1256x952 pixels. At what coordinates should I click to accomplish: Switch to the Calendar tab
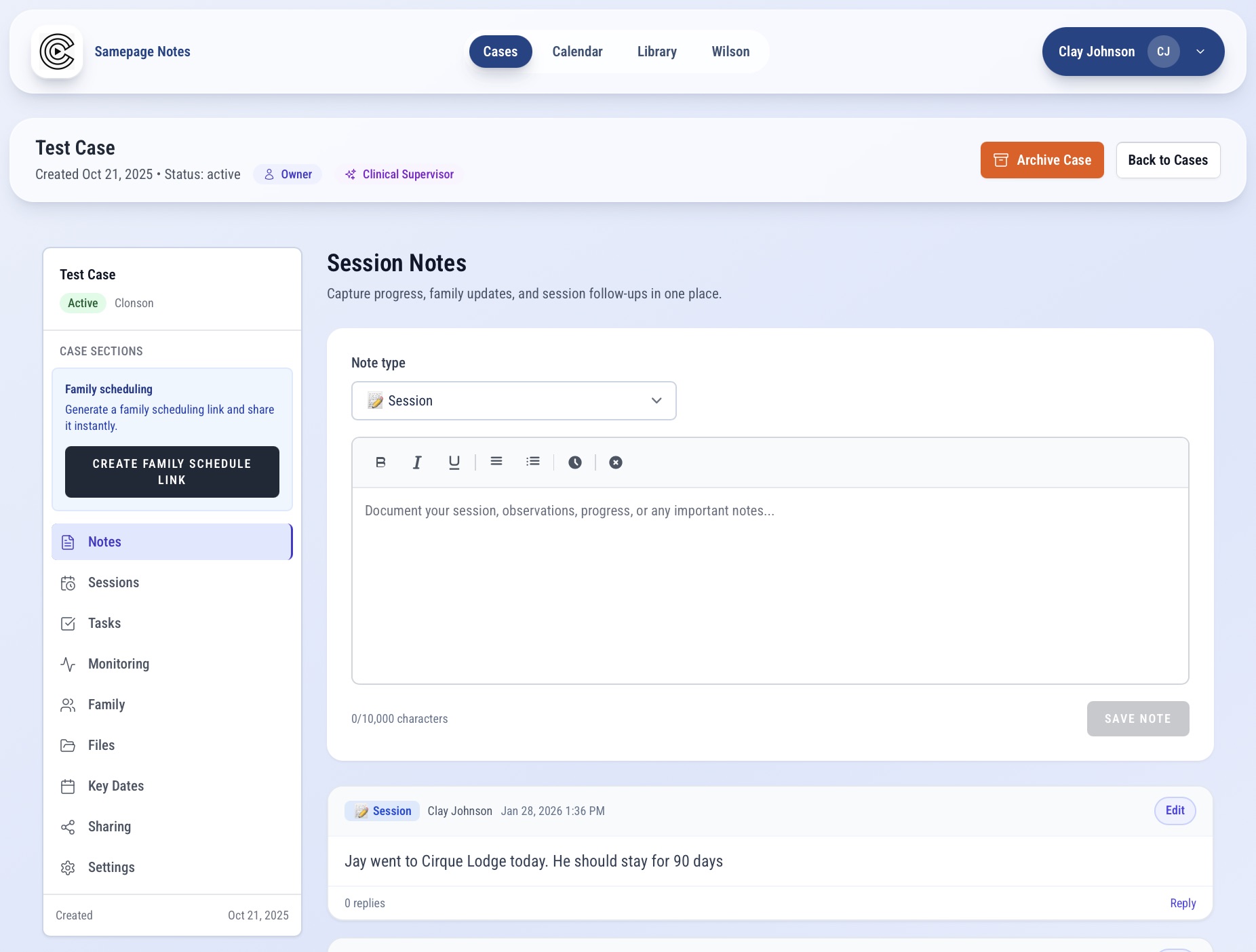(577, 52)
